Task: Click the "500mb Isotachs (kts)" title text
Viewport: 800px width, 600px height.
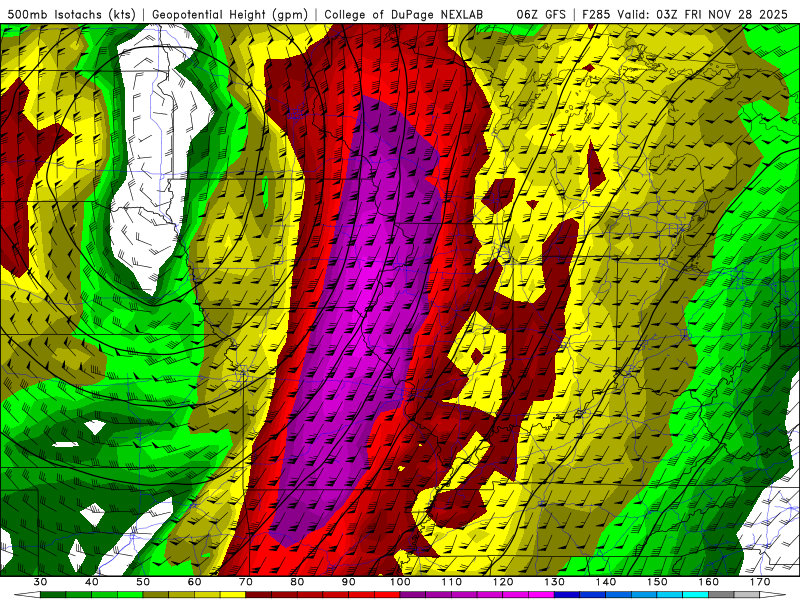Action: click(71, 14)
